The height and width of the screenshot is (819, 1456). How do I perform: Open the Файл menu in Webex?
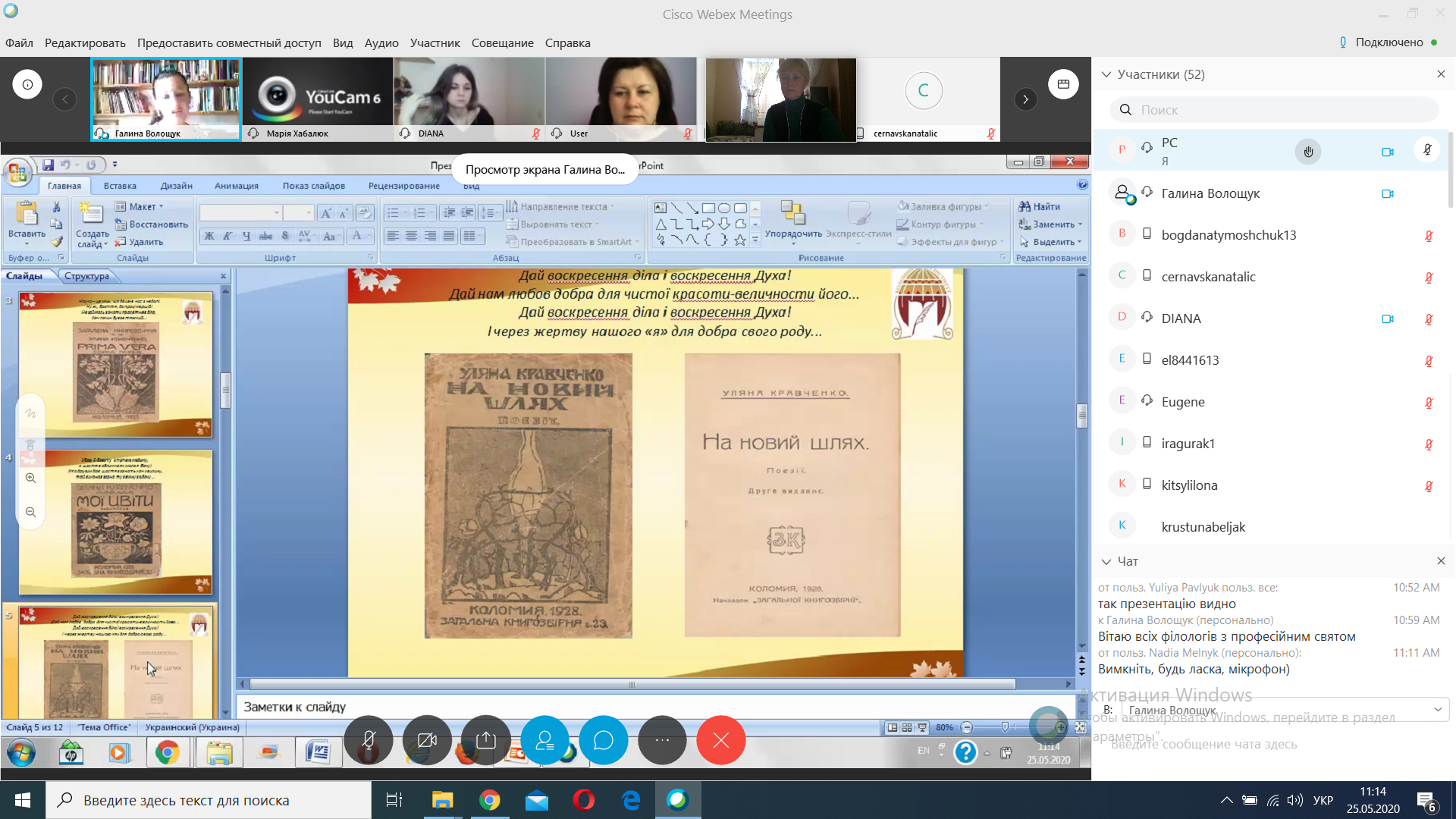coord(19,42)
